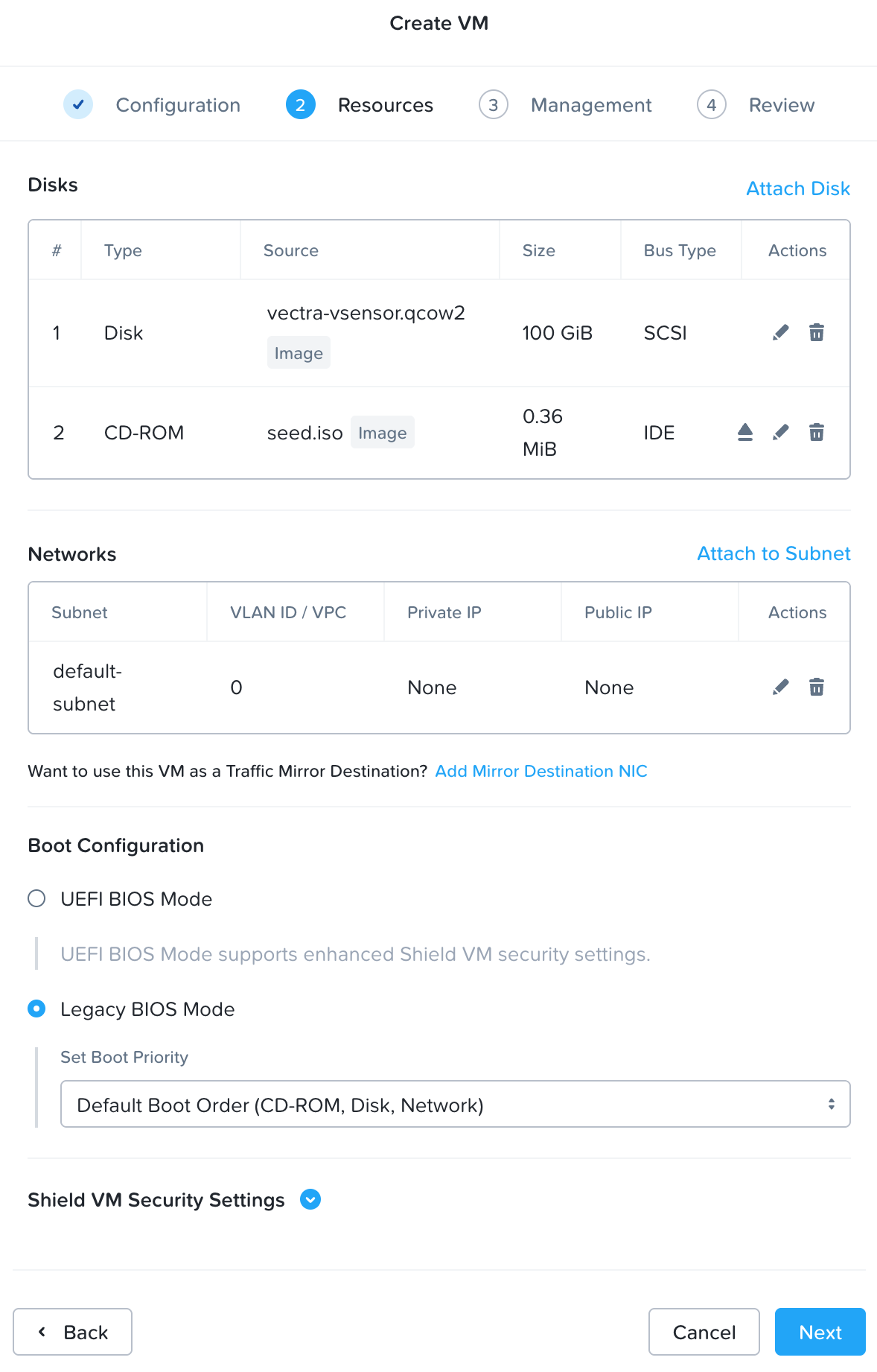Edit the seed.iso CD-ROM entry
The height and width of the screenshot is (1372, 877).
(x=780, y=432)
